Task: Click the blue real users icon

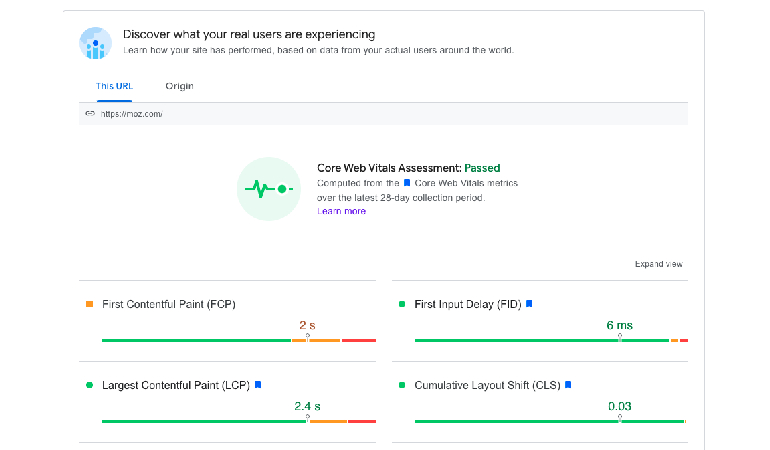Action: pyautogui.click(x=95, y=41)
